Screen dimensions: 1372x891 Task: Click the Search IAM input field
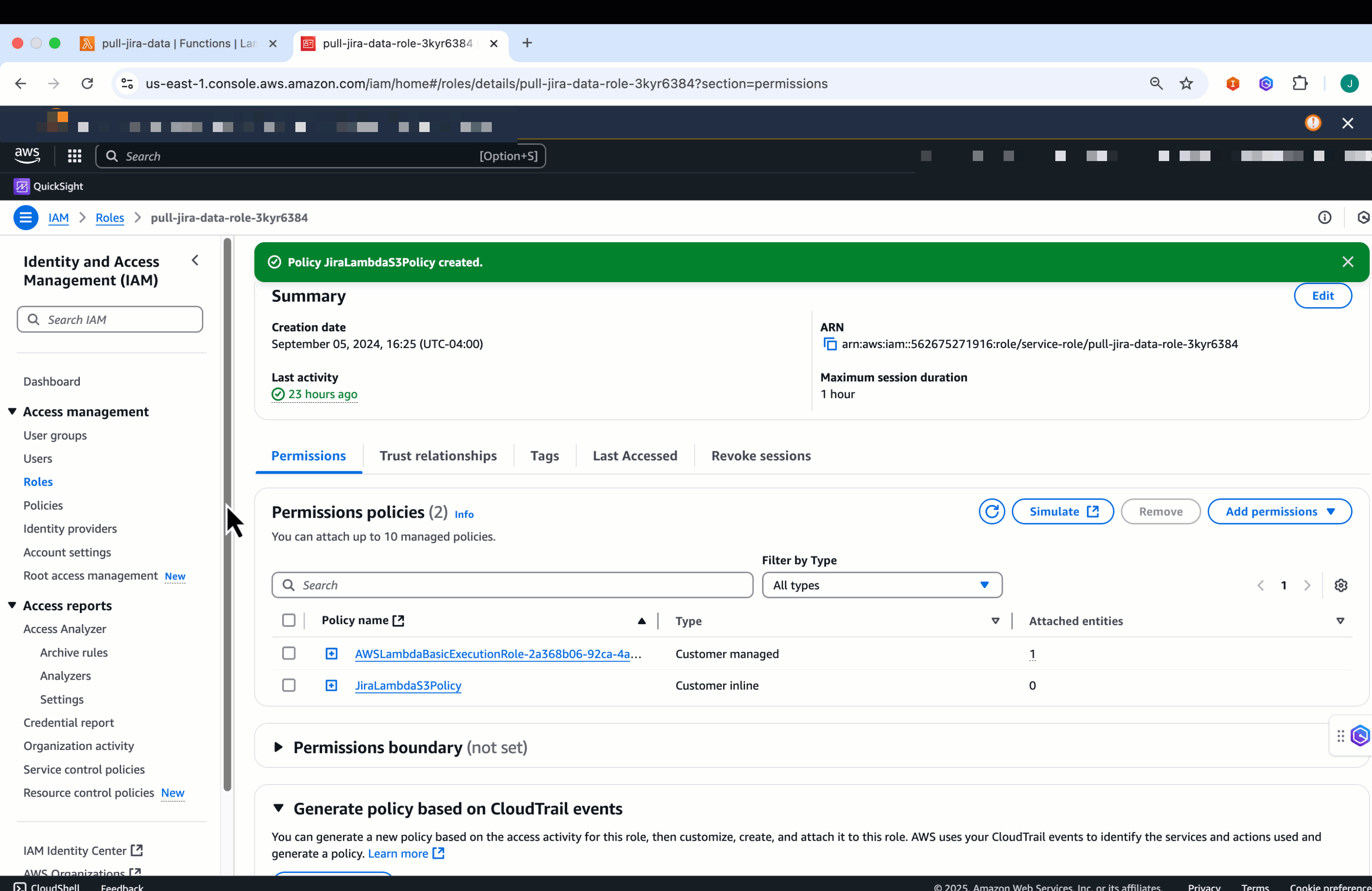(x=110, y=319)
